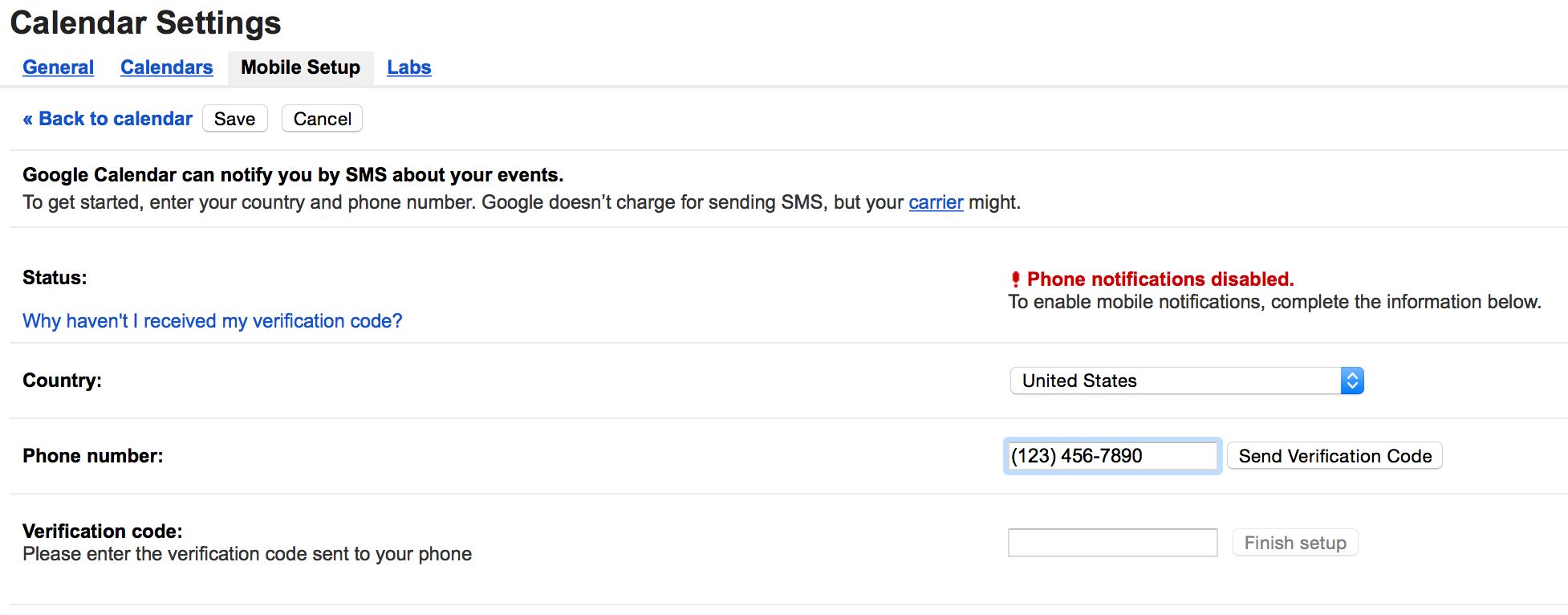
Task: Focus the phone number input field
Action: 1111,456
